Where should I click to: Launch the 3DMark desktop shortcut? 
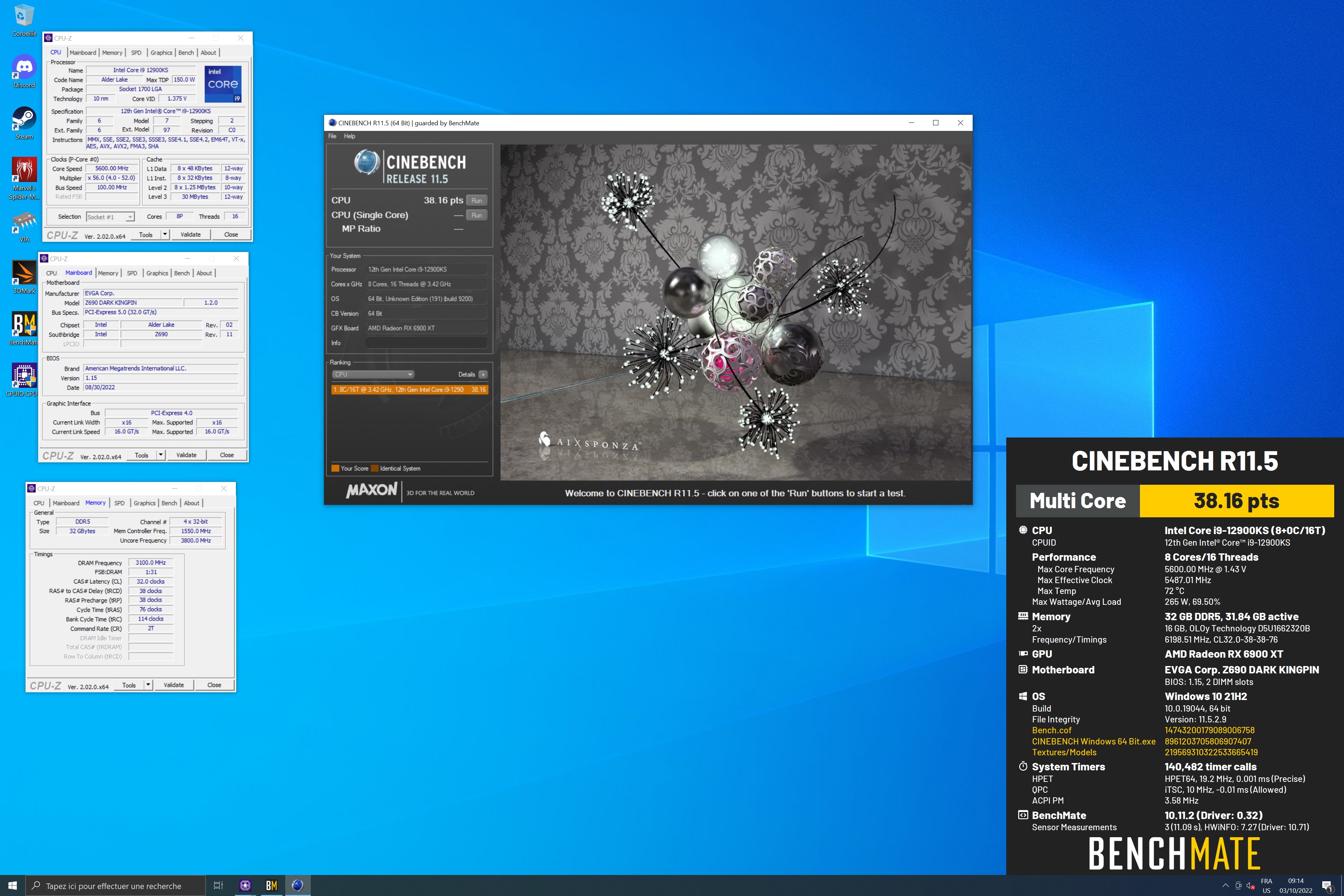tap(24, 277)
